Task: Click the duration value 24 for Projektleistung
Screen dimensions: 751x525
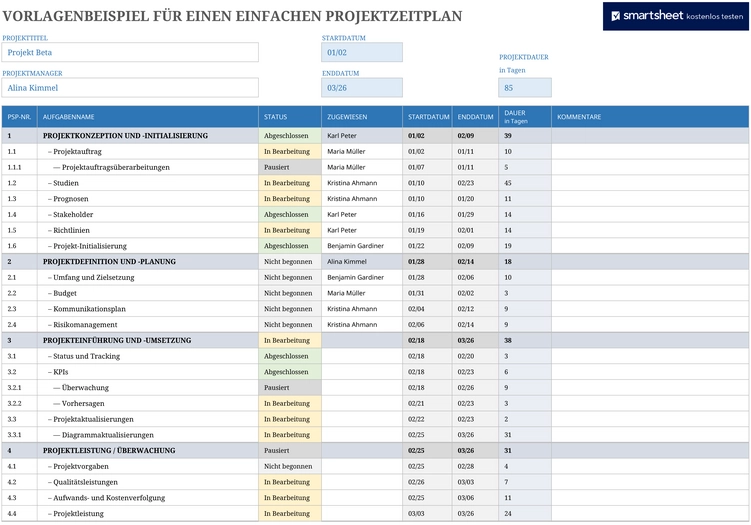Action: 508,514
